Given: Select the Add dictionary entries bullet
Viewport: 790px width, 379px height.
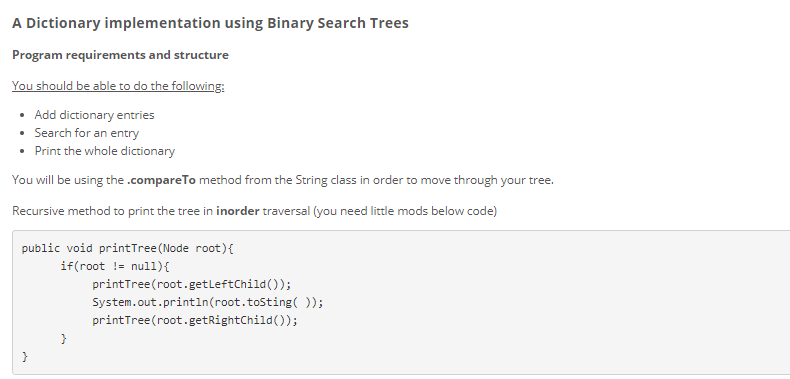Looking at the screenshot, I should click(94, 115).
